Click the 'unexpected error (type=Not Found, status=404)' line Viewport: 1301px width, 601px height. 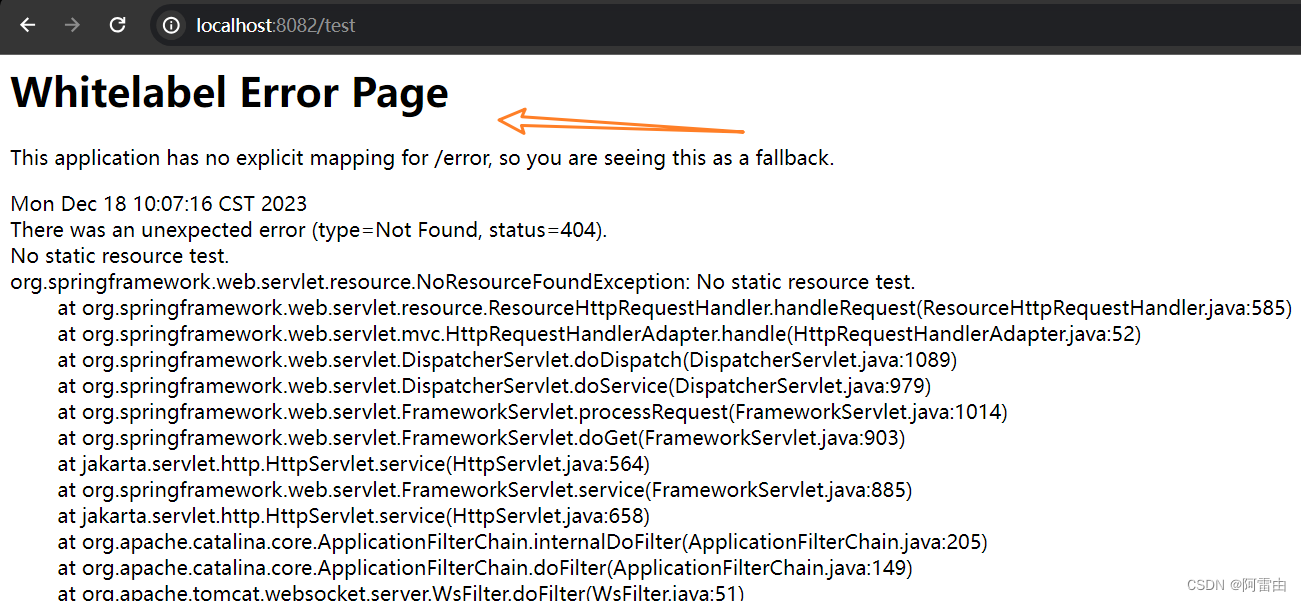coord(309,231)
